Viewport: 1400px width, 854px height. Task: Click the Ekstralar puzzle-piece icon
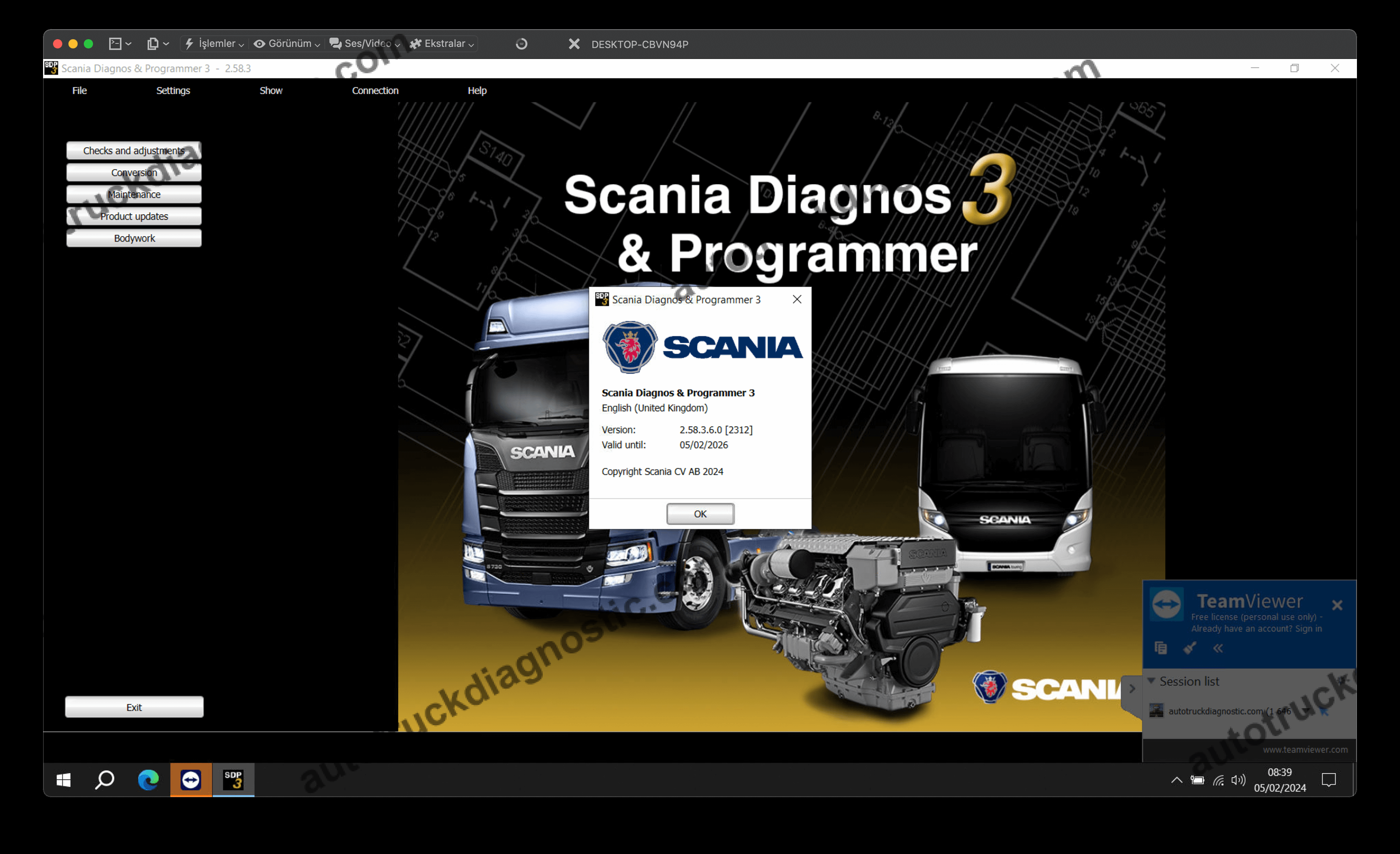(x=416, y=43)
